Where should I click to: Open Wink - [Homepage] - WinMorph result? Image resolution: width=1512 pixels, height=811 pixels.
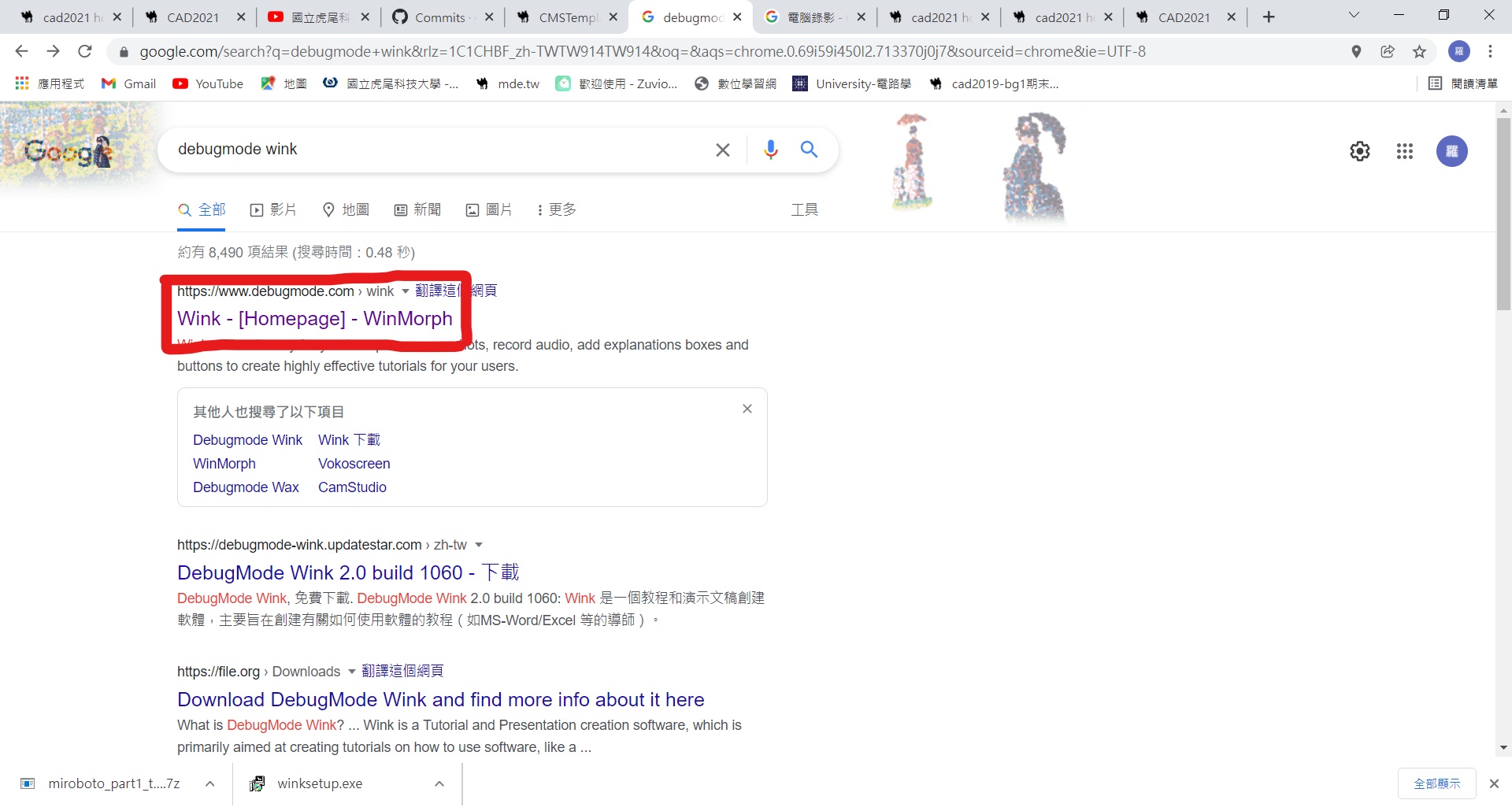pyautogui.click(x=315, y=318)
